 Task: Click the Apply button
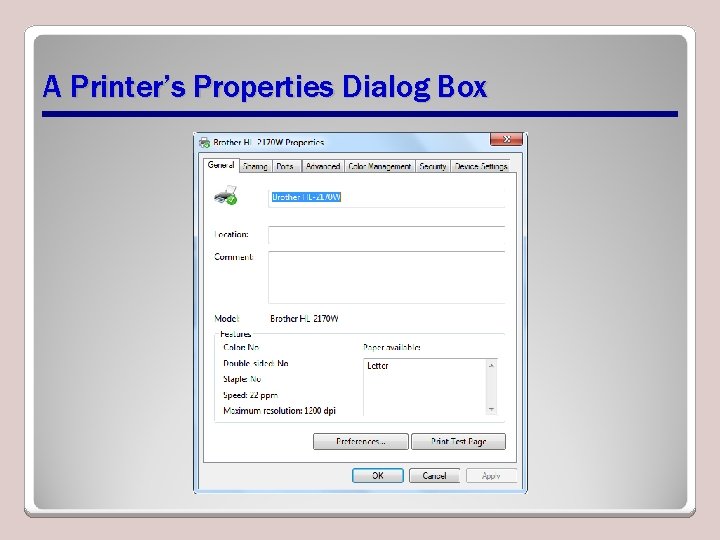click(x=491, y=476)
